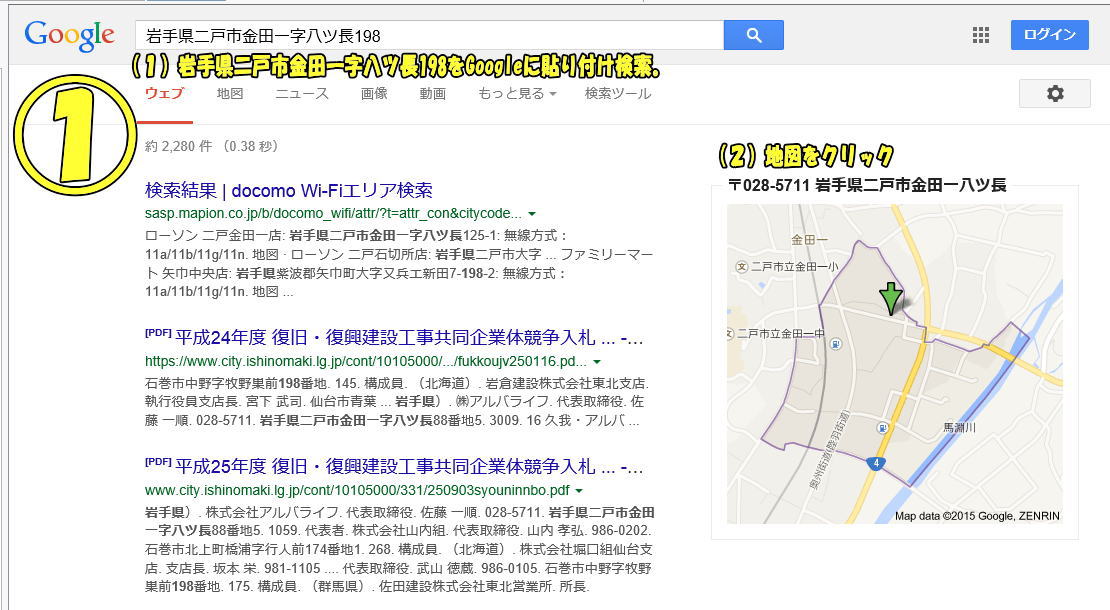Switch to the 画像 tab
The image size is (1110, 610).
[x=374, y=93]
